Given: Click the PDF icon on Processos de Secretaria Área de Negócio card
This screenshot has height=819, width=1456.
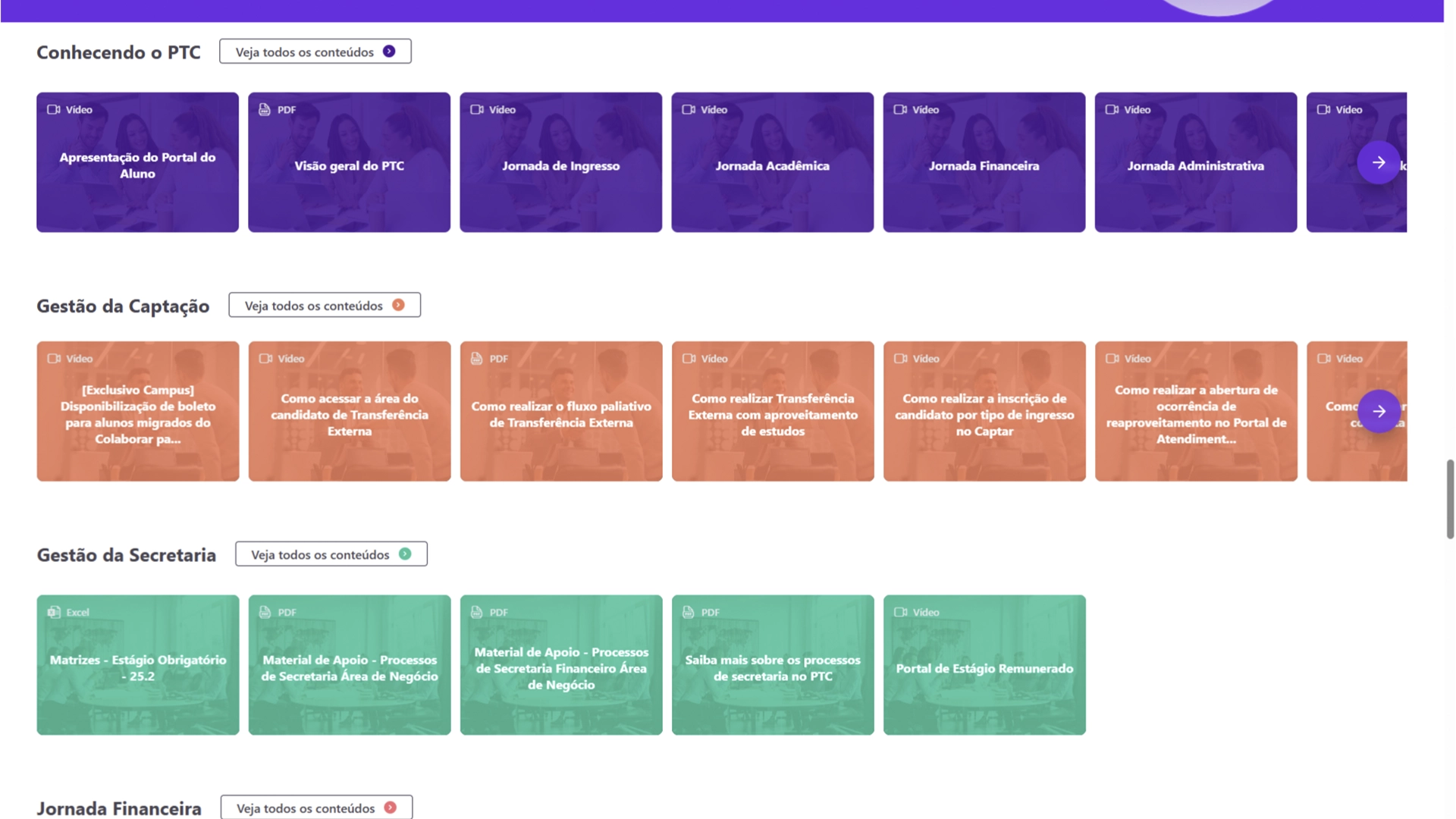Looking at the screenshot, I should [265, 613].
